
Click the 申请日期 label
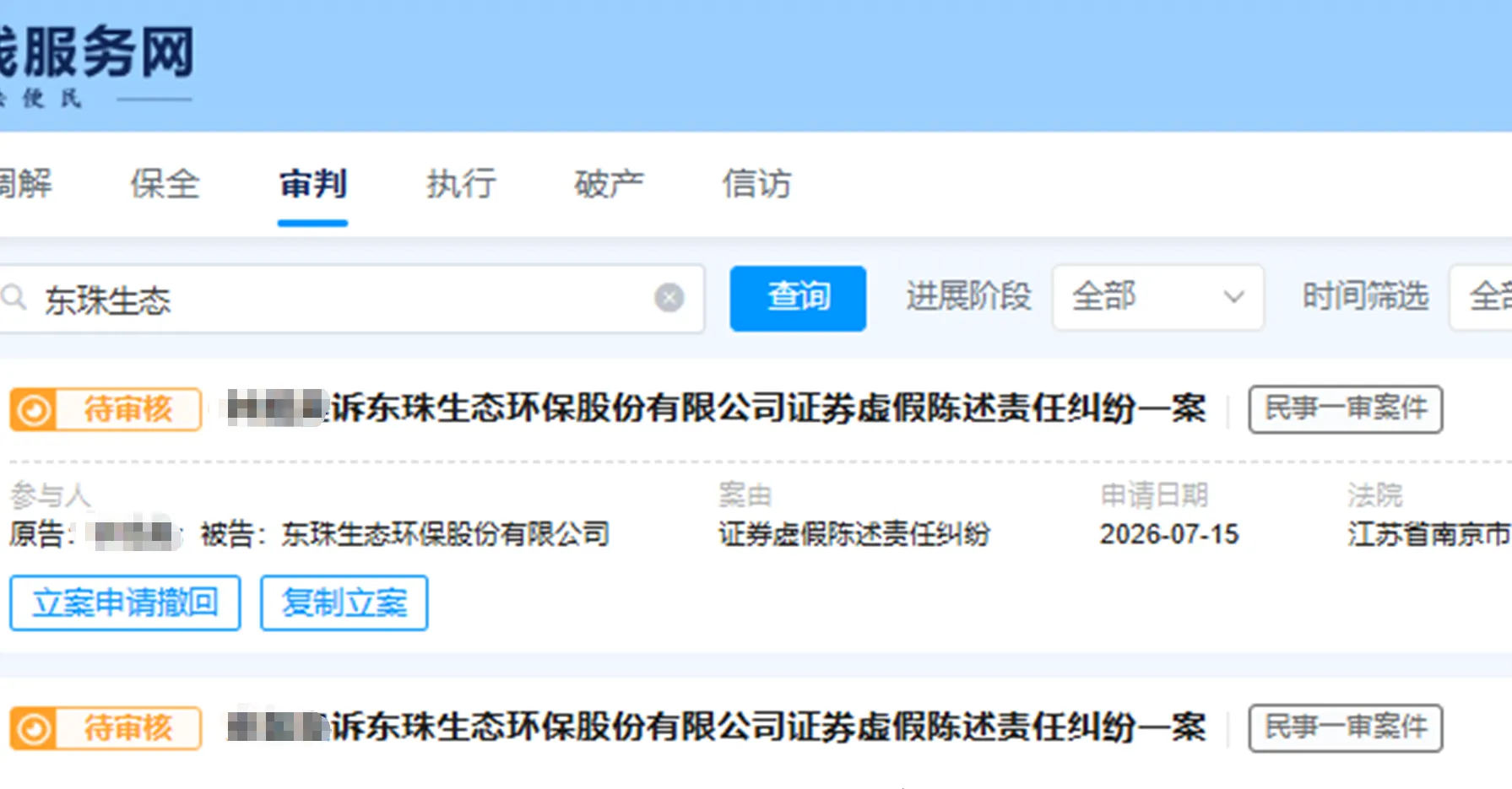click(1154, 495)
